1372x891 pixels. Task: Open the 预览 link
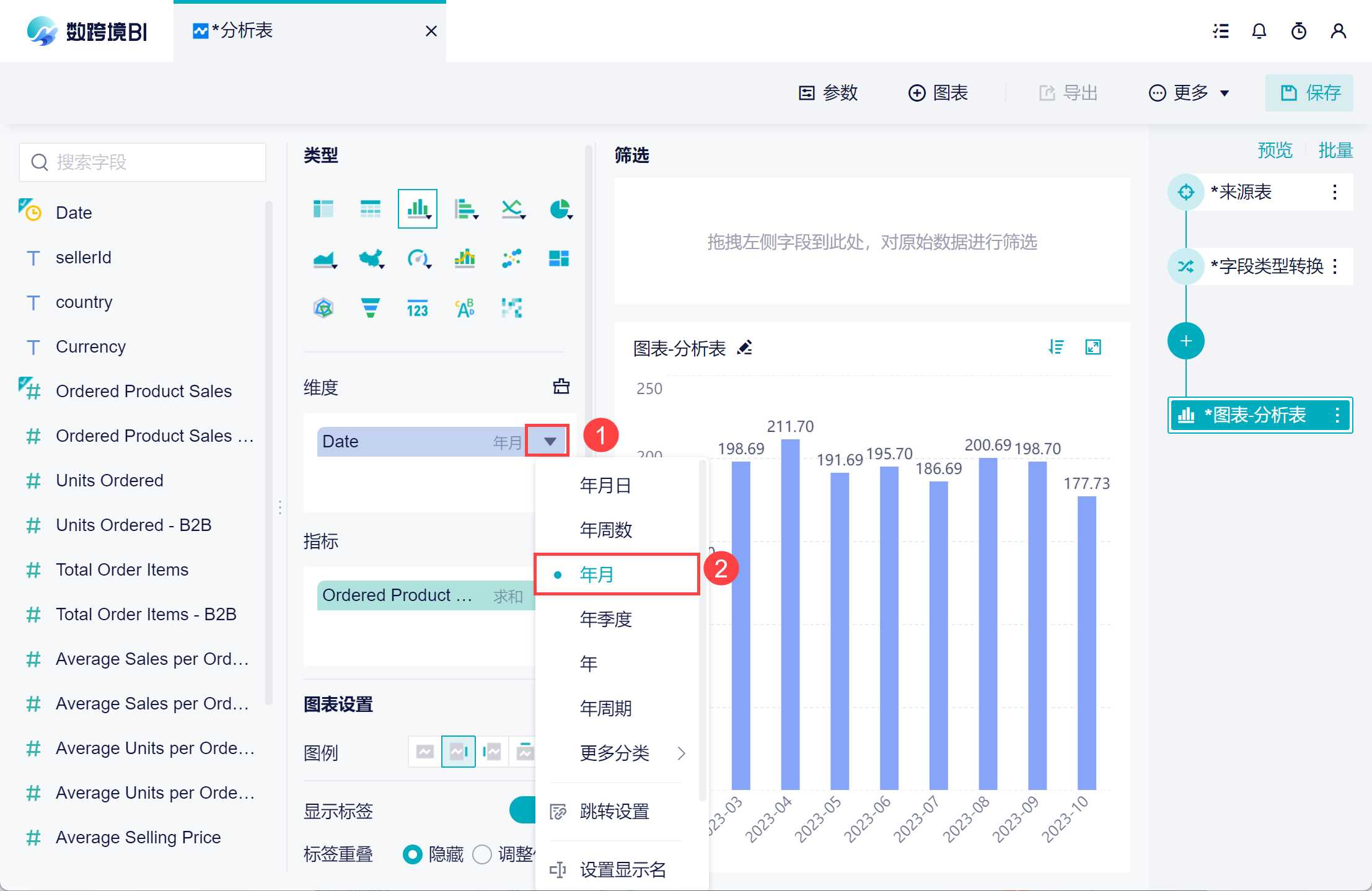coord(1274,150)
